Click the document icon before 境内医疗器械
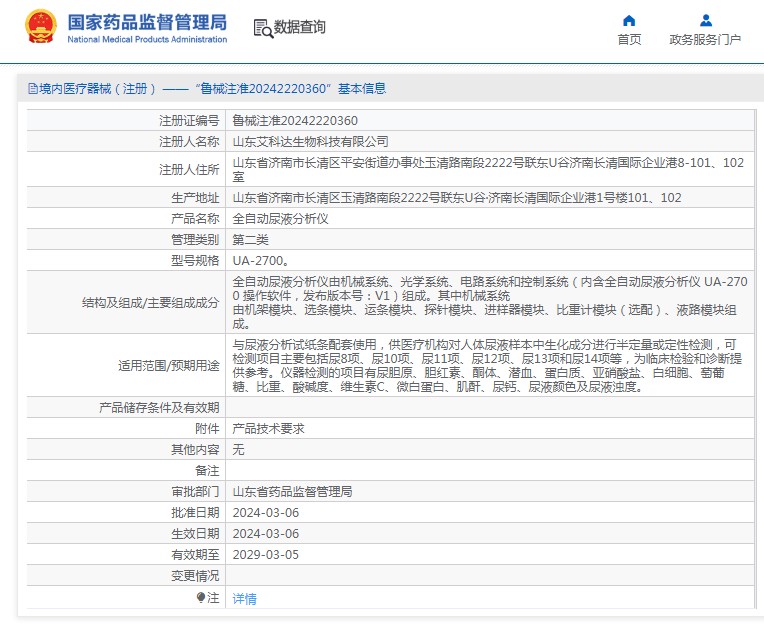 [33, 88]
